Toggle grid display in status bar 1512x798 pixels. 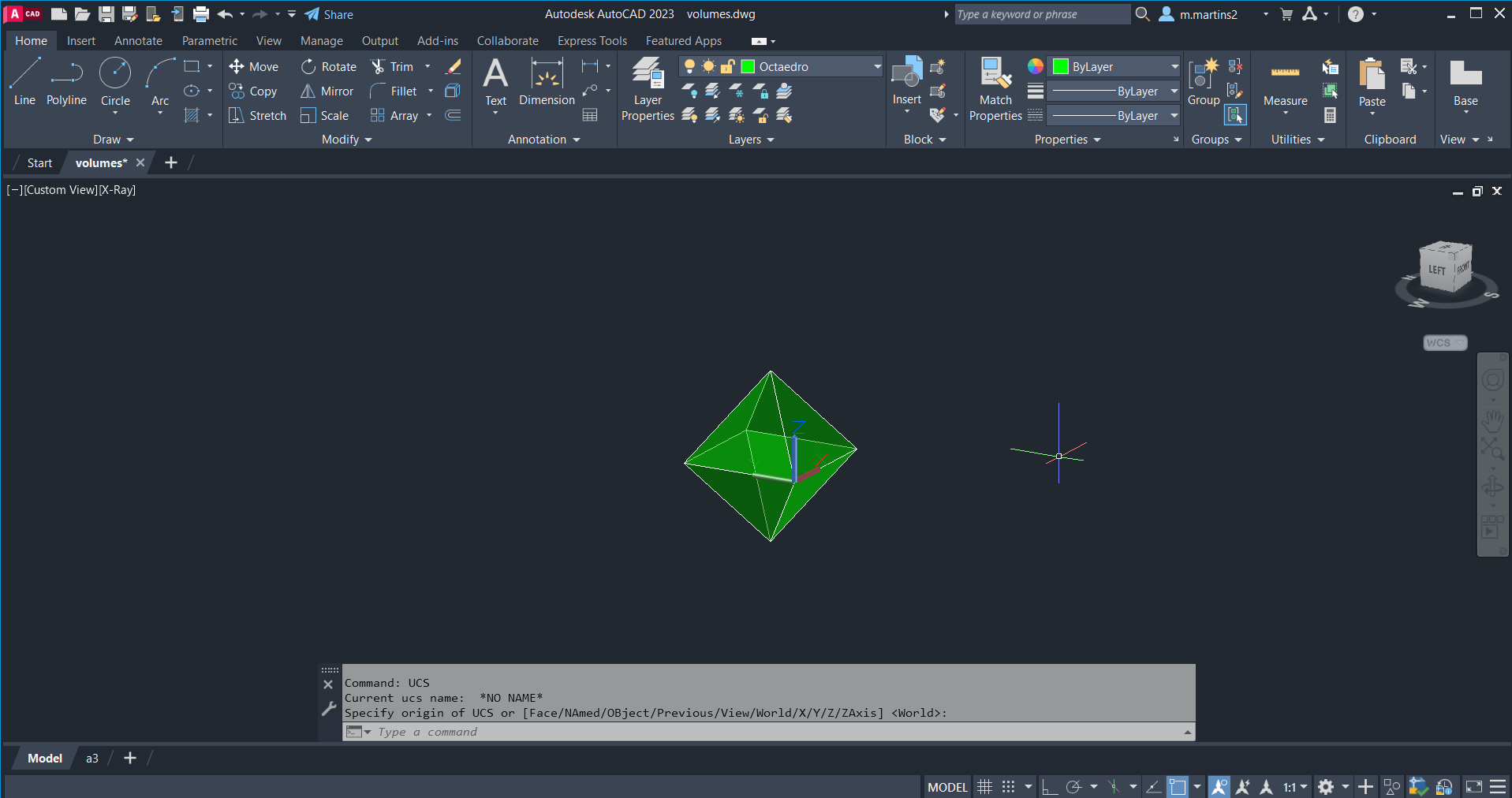pos(985,787)
